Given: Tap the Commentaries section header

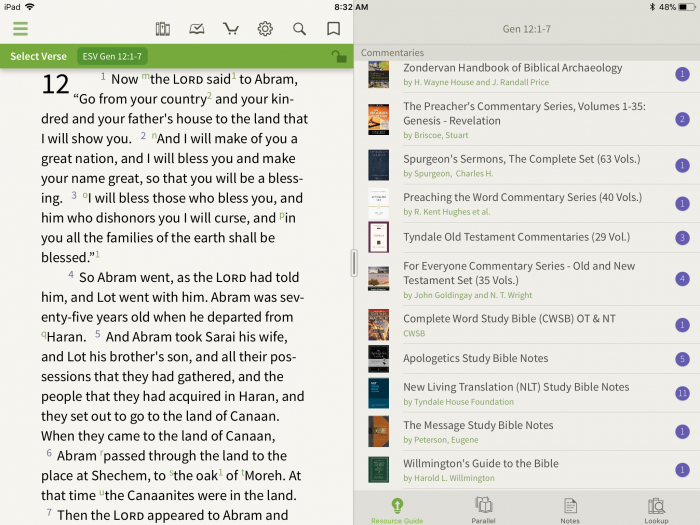Looking at the screenshot, I should tap(392, 53).
